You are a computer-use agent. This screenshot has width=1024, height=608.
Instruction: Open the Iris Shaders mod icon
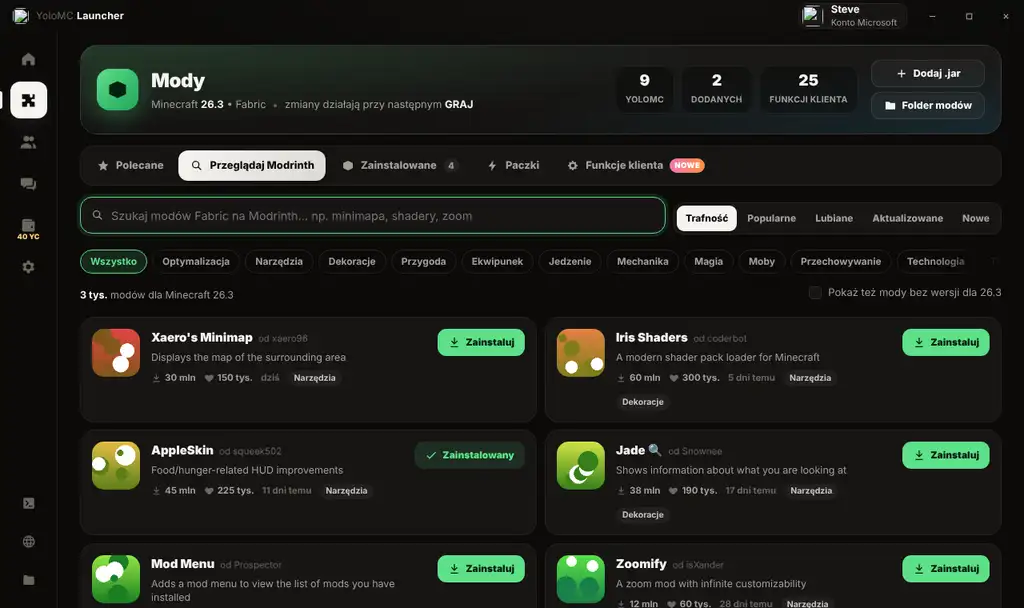point(581,353)
